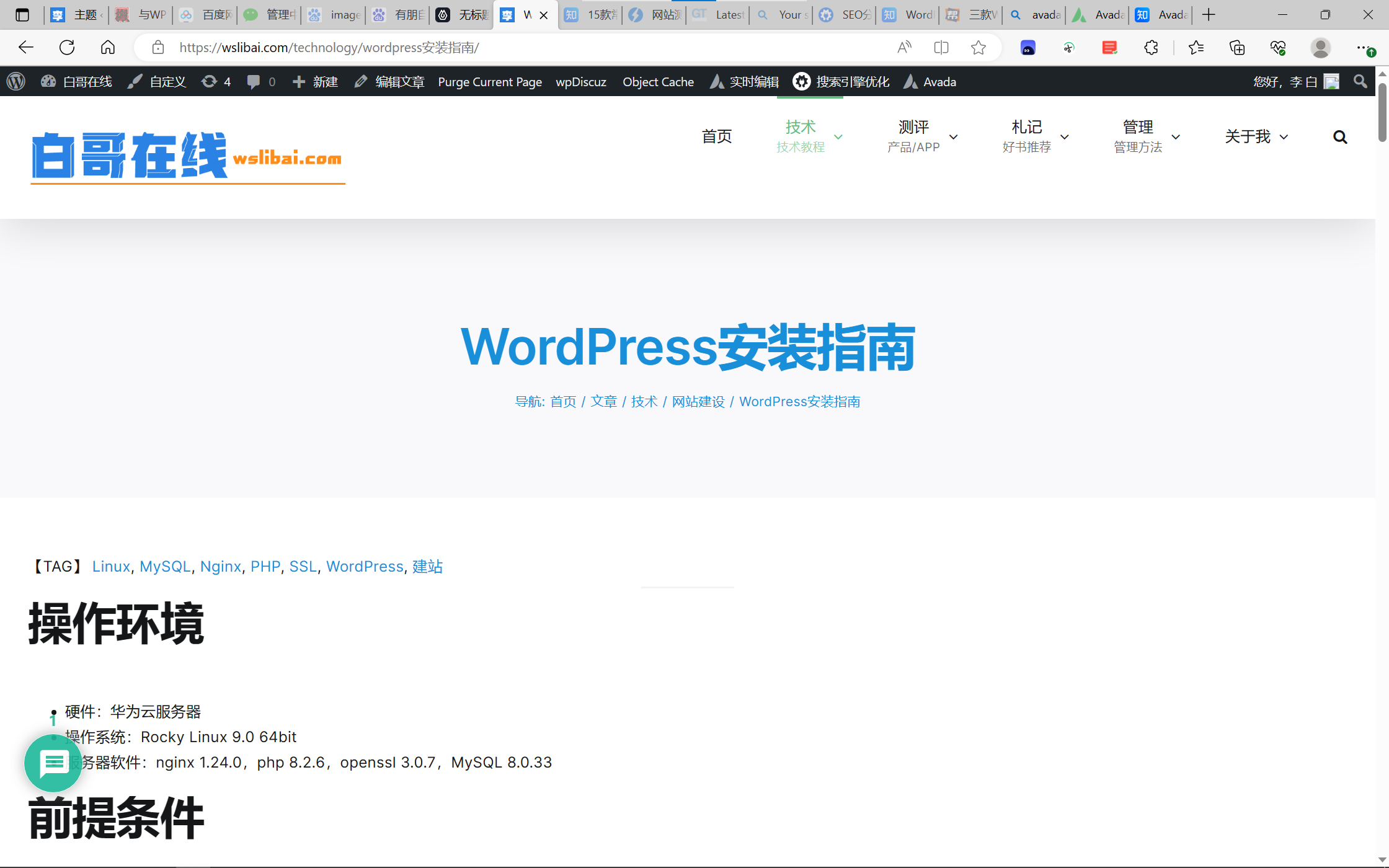Screen dimensions: 1389x868
Task: Expand the 测评 menu chevron
Action: click(x=954, y=137)
